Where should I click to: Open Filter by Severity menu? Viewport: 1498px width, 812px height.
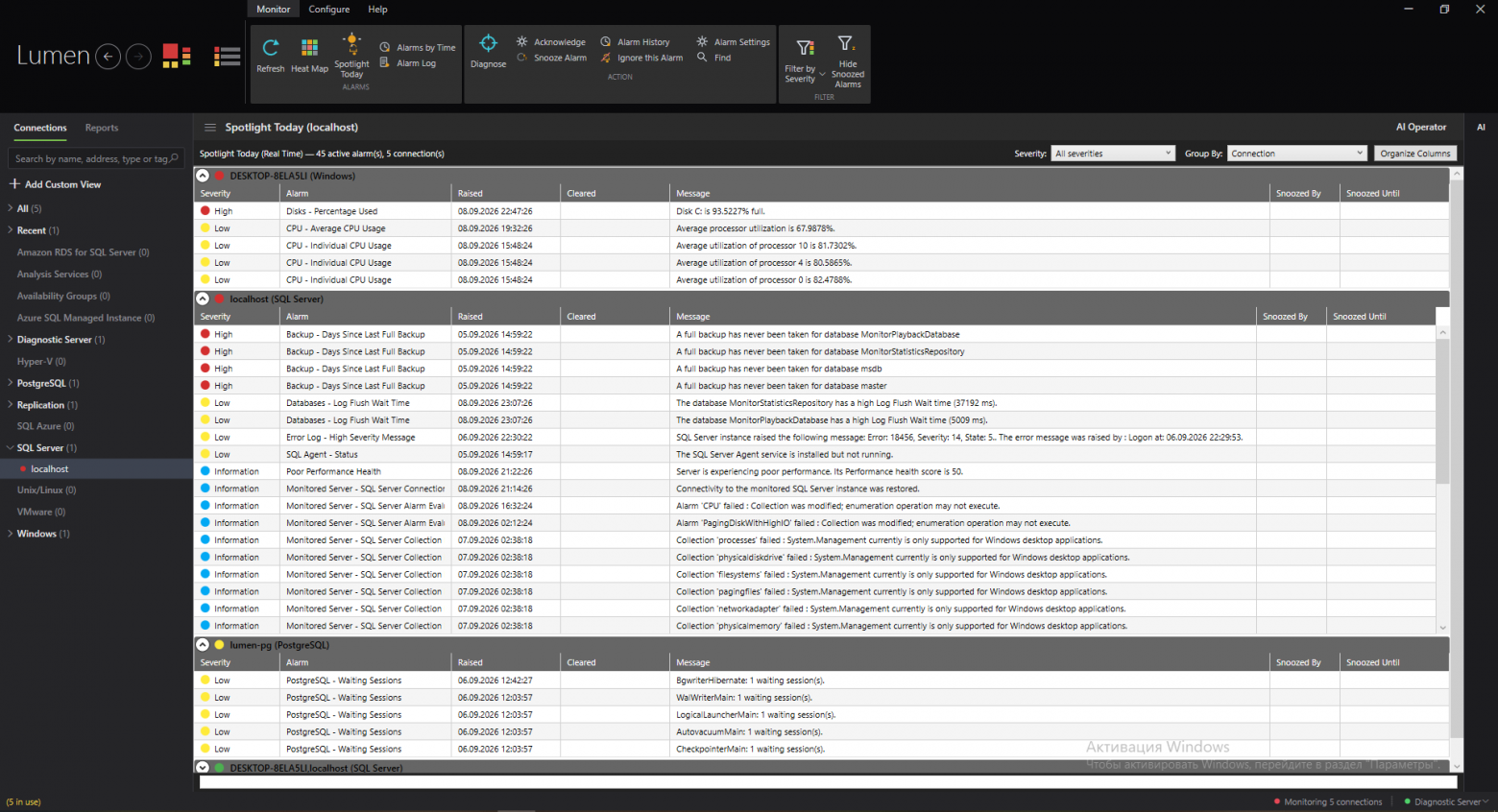coord(805,60)
